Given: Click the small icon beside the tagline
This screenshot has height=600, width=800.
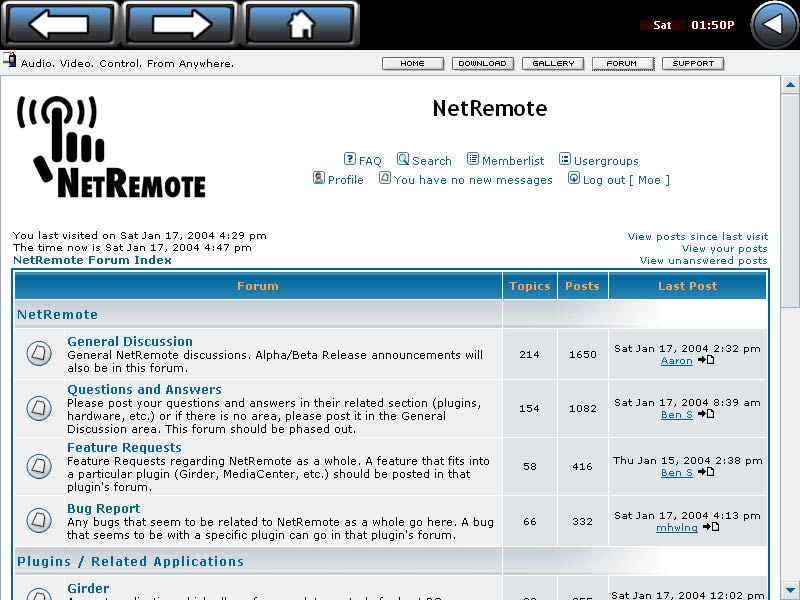Looking at the screenshot, I should (x=9, y=60).
